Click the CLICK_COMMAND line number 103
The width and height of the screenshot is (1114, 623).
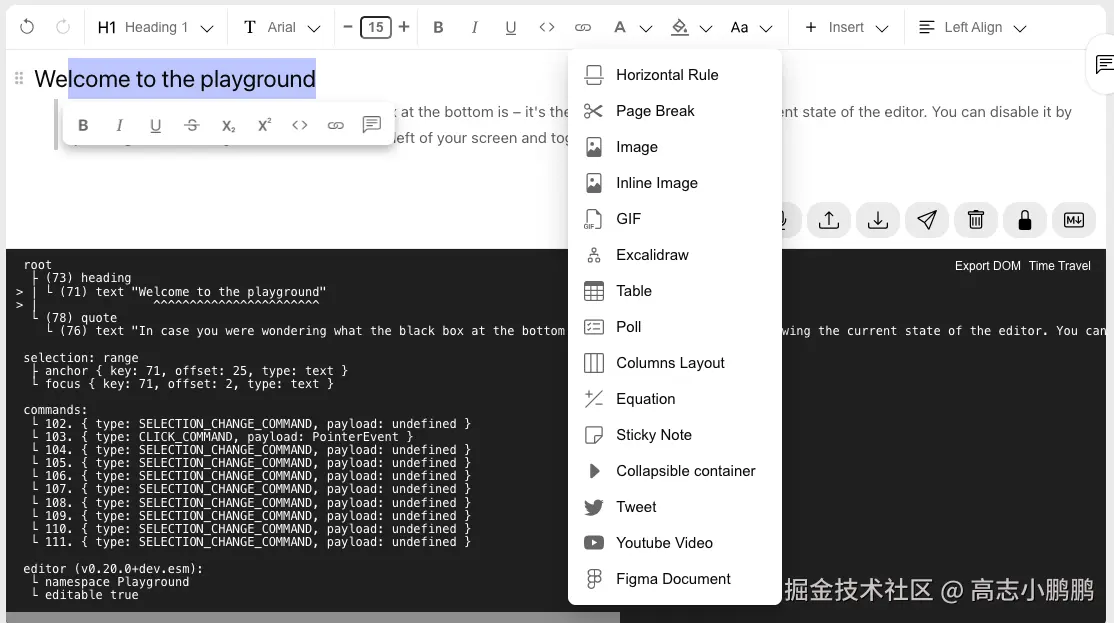[229, 436]
